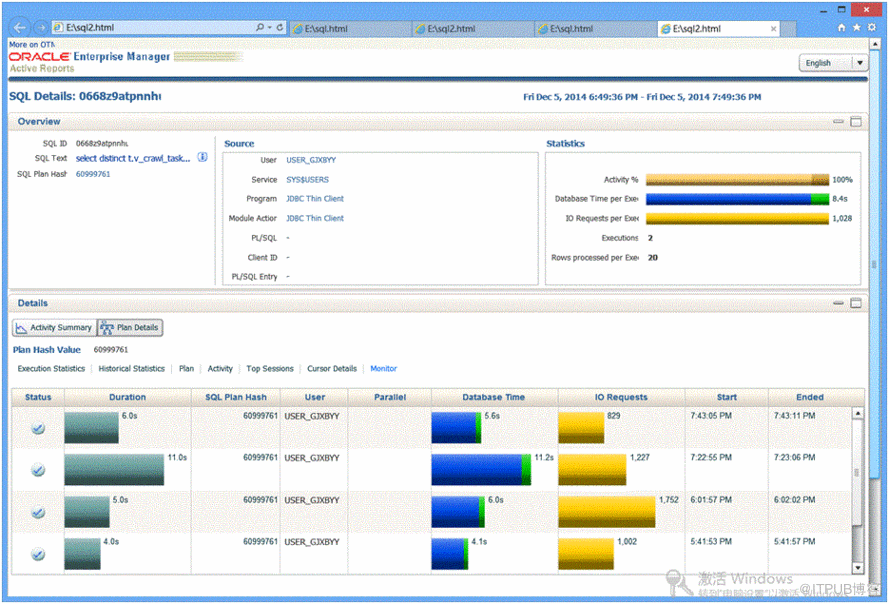
Task: Click SQL Plan Hash 60999761 link in Overview
Action: pos(93,174)
